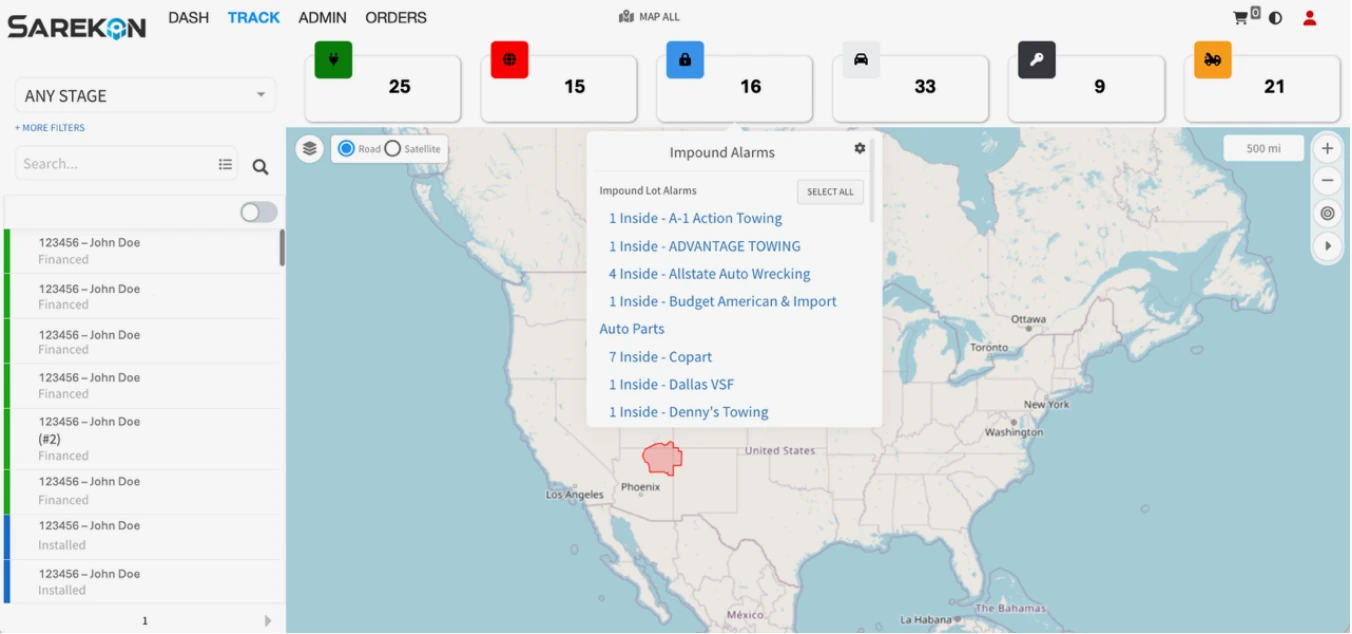Click the red globe alert icon
Image resolution: width=1352 pixels, height=634 pixels.
(509, 60)
